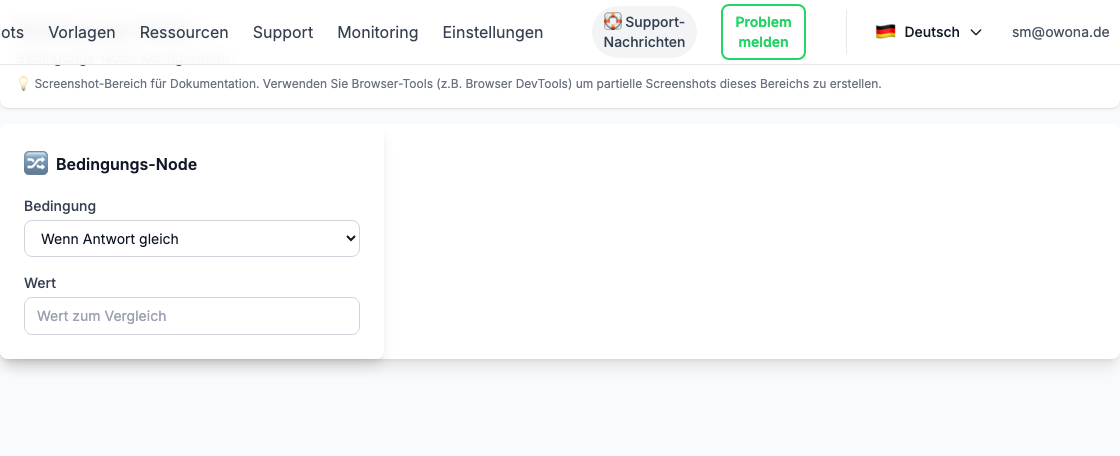Open the Vorlagen menu item
The width and height of the screenshot is (1120, 456).
click(x=82, y=32)
